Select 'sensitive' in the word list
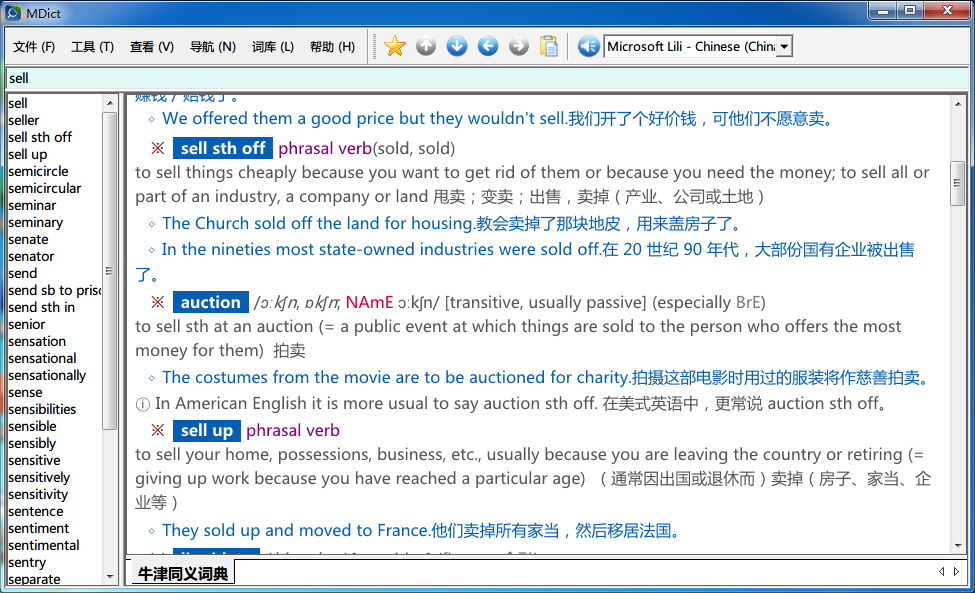The height and width of the screenshot is (593, 975). pyautogui.click(x=34, y=461)
